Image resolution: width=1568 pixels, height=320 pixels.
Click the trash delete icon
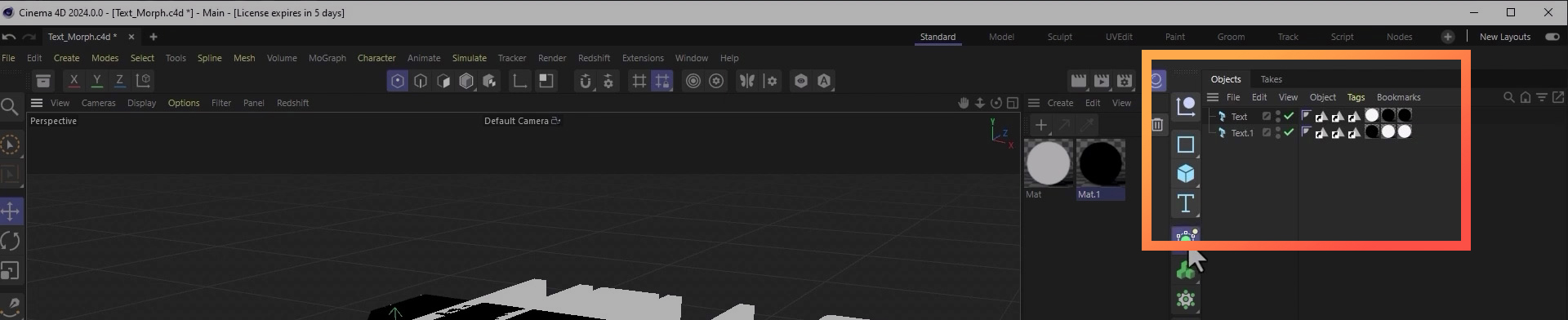(x=1157, y=125)
